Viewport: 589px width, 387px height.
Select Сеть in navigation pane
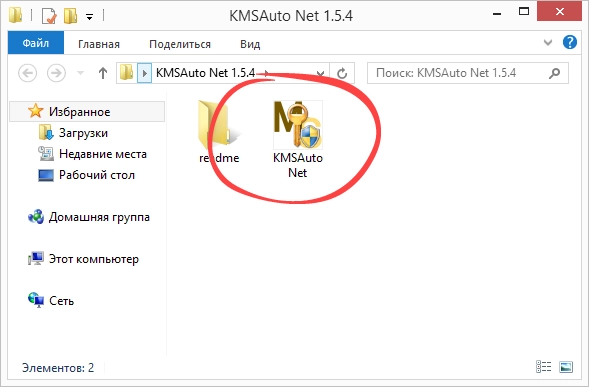[x=61, y=301]
